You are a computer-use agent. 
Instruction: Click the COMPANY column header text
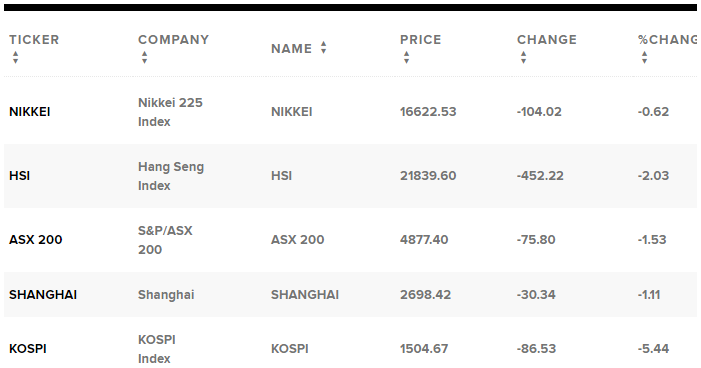coord(173,40)
